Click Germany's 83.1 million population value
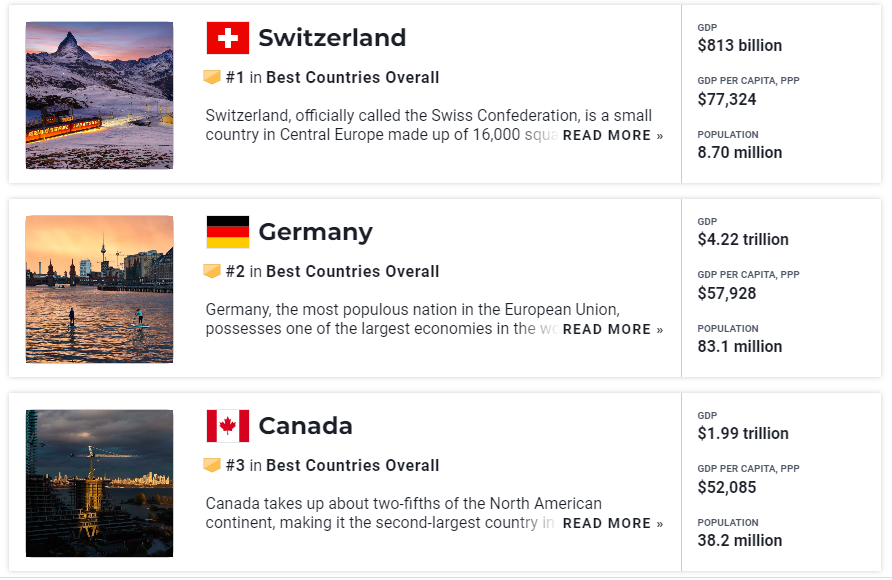Screen dimensions: 892x580 pos(740,346)
